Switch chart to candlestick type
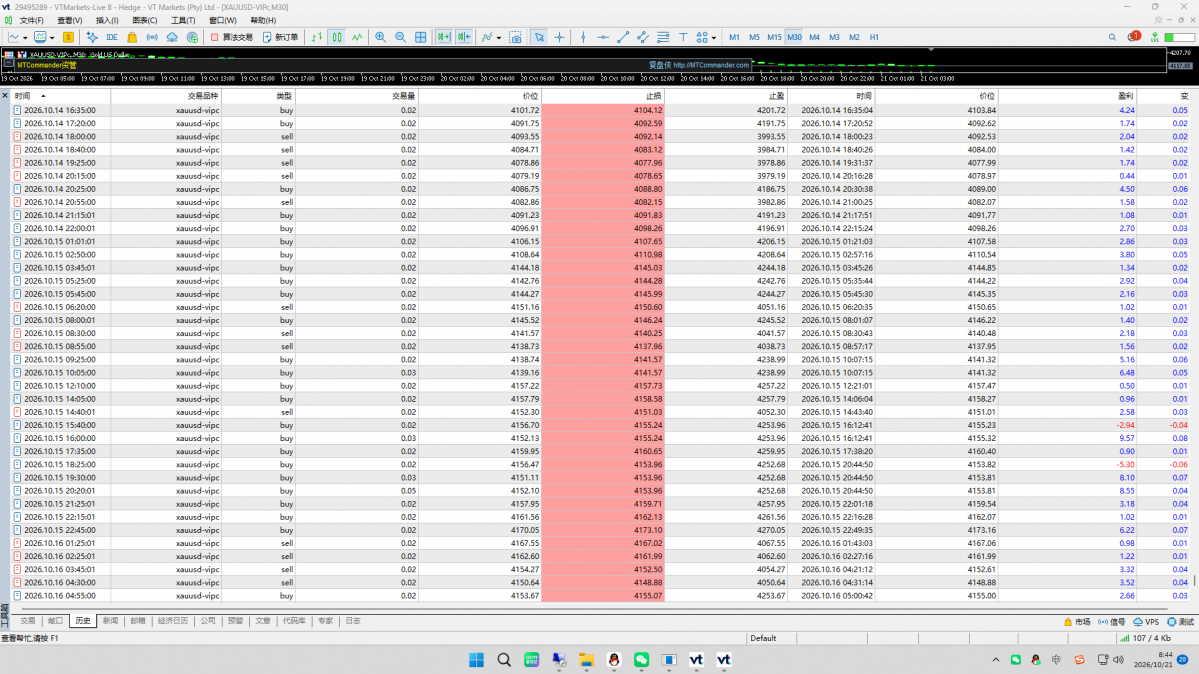Image resolution: width=1199 pixels, height=674 pixels. click(337, 37)
